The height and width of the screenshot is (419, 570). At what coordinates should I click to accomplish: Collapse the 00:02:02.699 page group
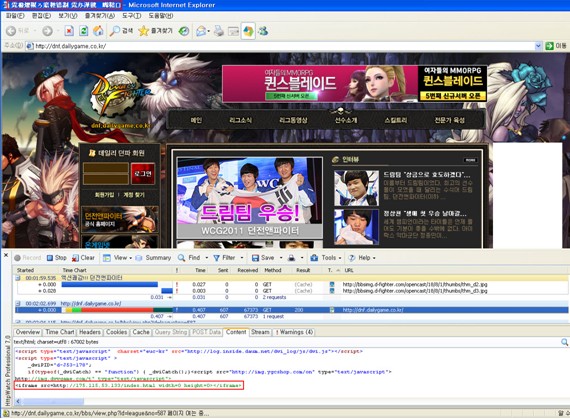18,303
